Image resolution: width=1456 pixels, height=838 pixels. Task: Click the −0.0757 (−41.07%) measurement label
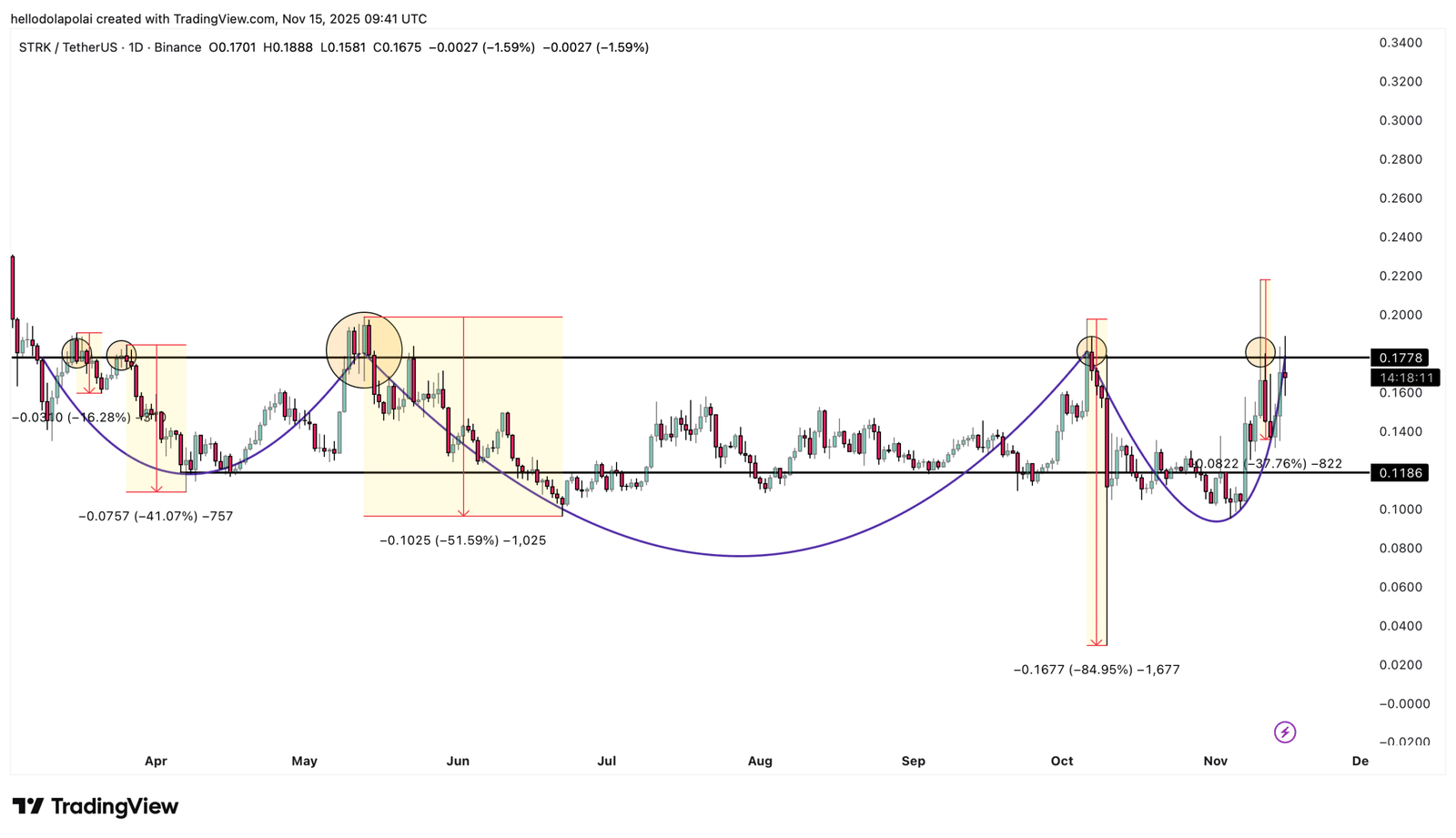[x=156, y=516]
